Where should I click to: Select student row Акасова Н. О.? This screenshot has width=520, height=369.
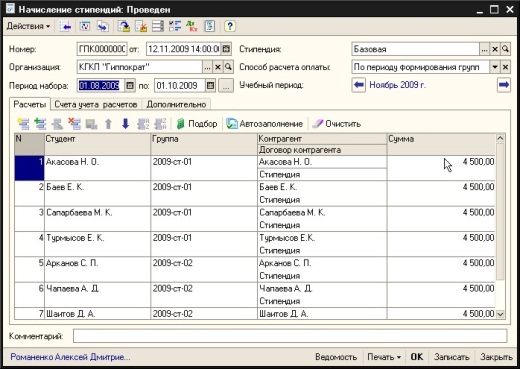pos(255,168)
